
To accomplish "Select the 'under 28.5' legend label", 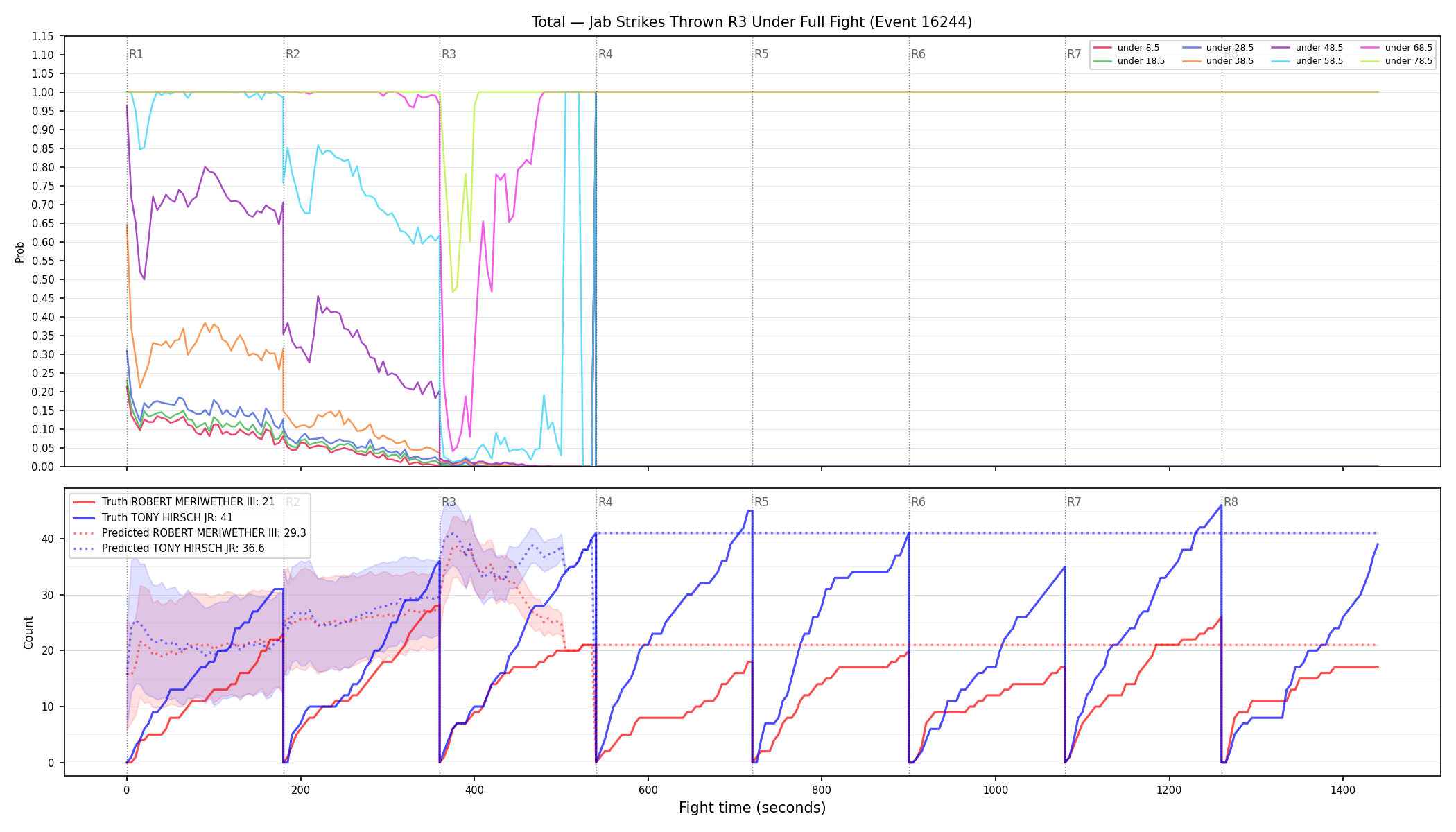I will point(1230,48).
